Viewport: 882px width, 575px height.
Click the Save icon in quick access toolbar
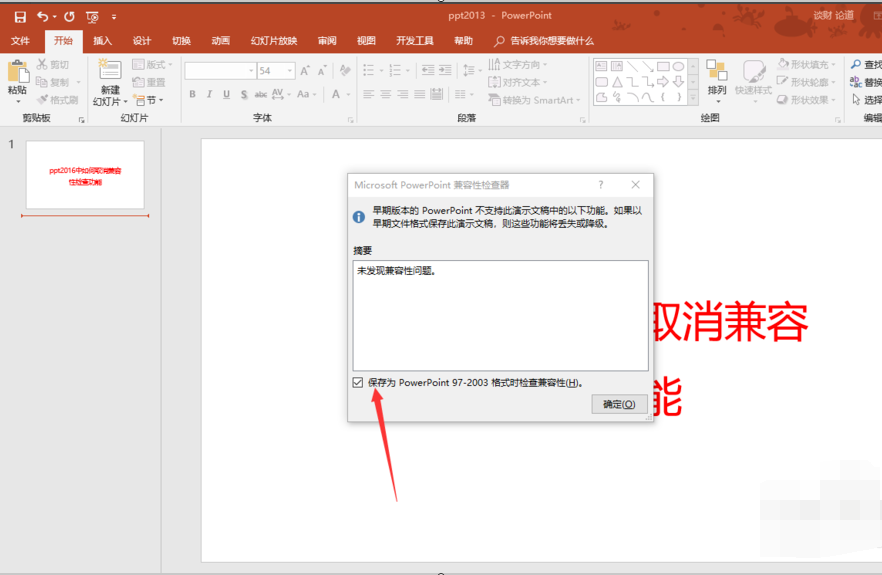[20, 17]
